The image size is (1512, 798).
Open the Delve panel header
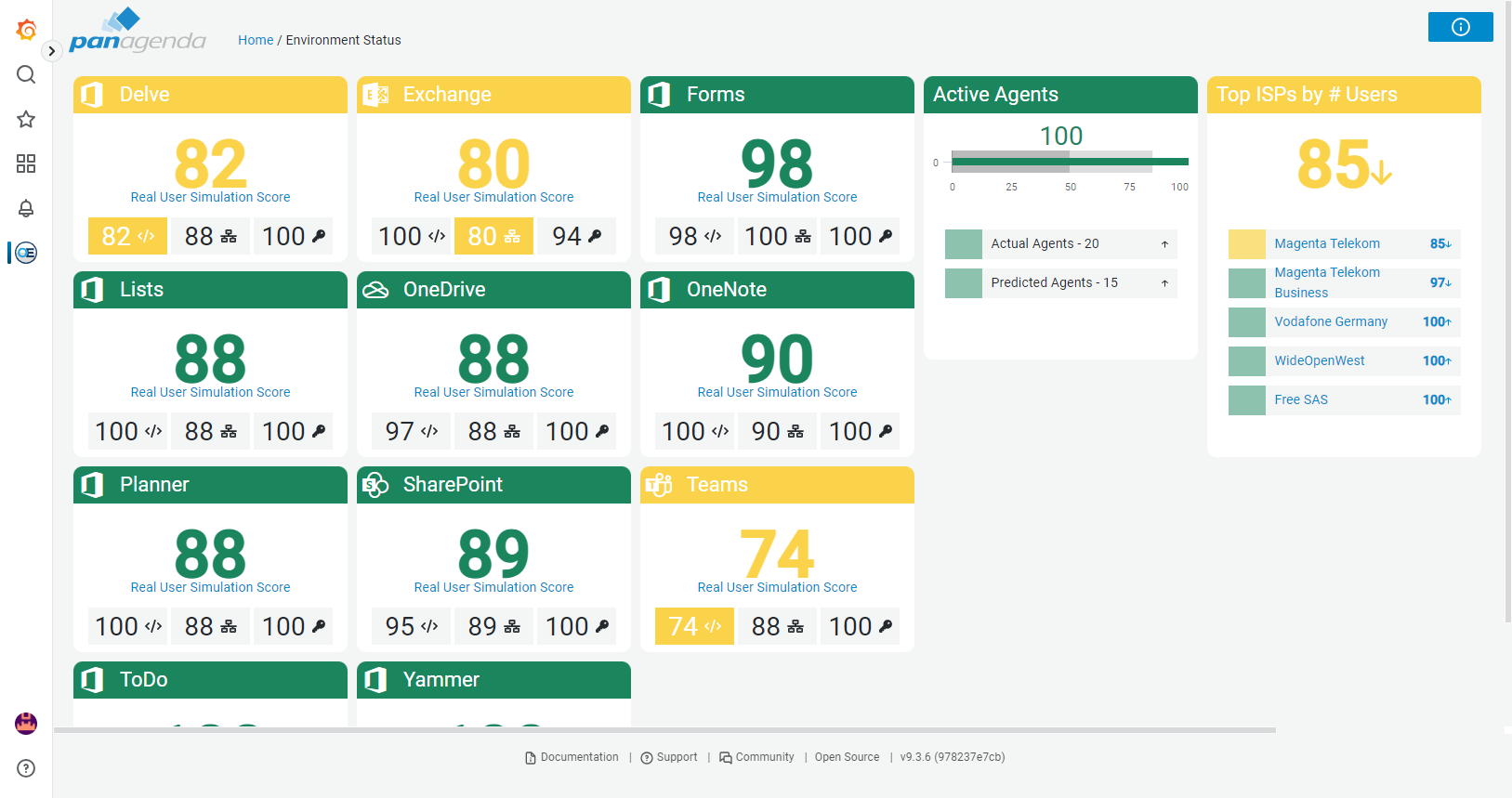[210, 95]
